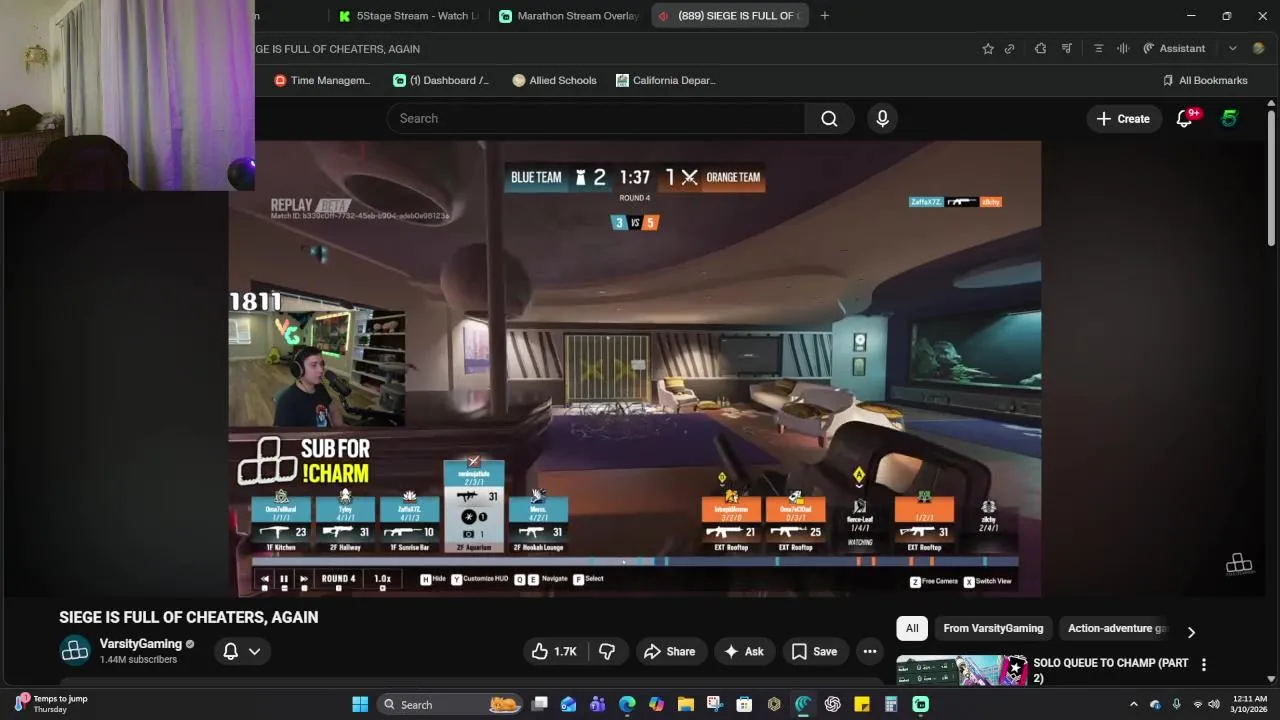Toggle the subscription notification bell
The width and height of the screenshot is (1280, 720).
point(230,651)
